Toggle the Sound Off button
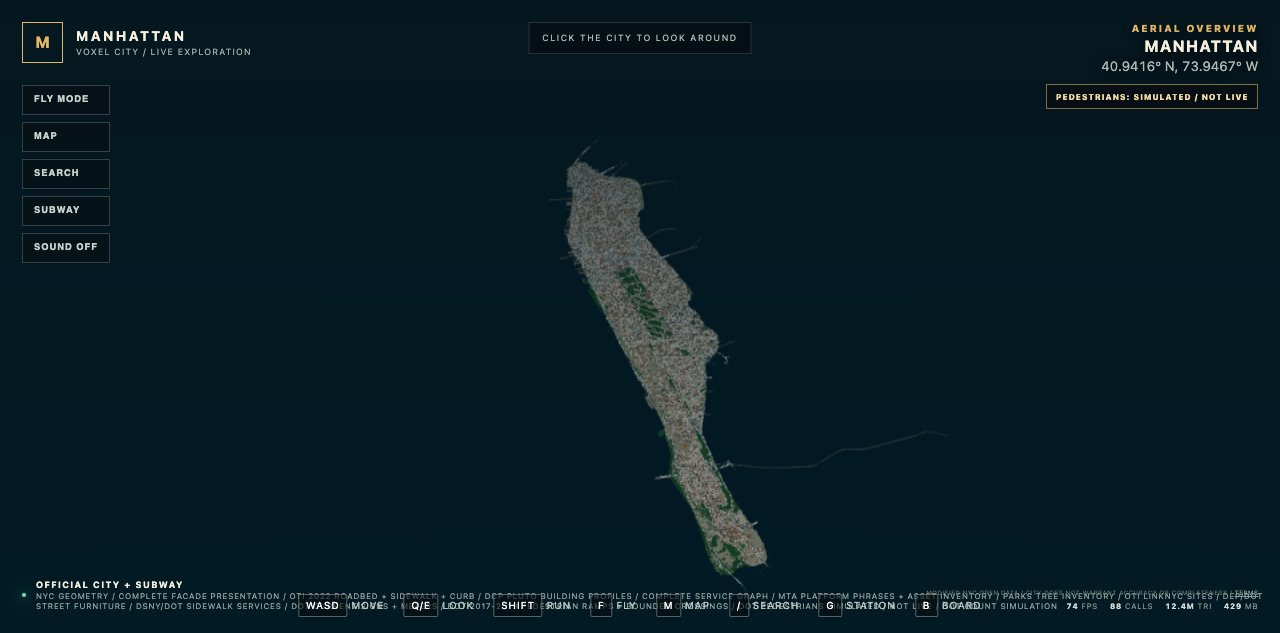The image size is (1280, 633). [x=66, y=248]
